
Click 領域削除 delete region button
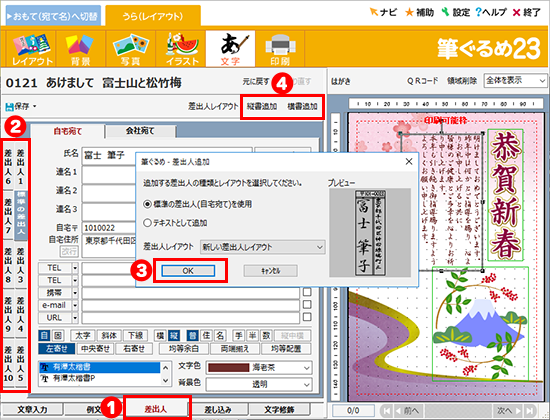(462, 81)
